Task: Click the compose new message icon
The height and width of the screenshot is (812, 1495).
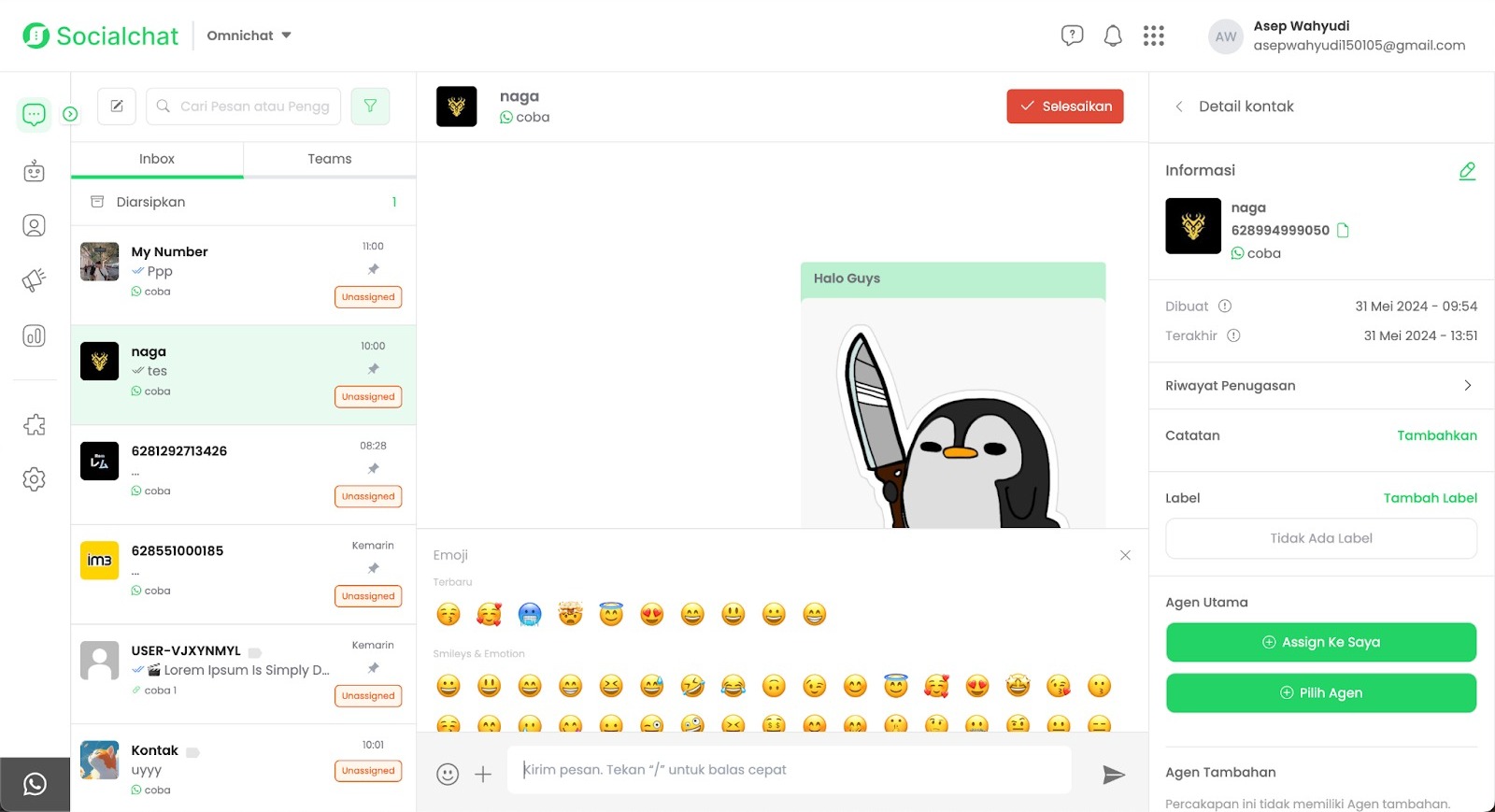Action: point(117,107)
